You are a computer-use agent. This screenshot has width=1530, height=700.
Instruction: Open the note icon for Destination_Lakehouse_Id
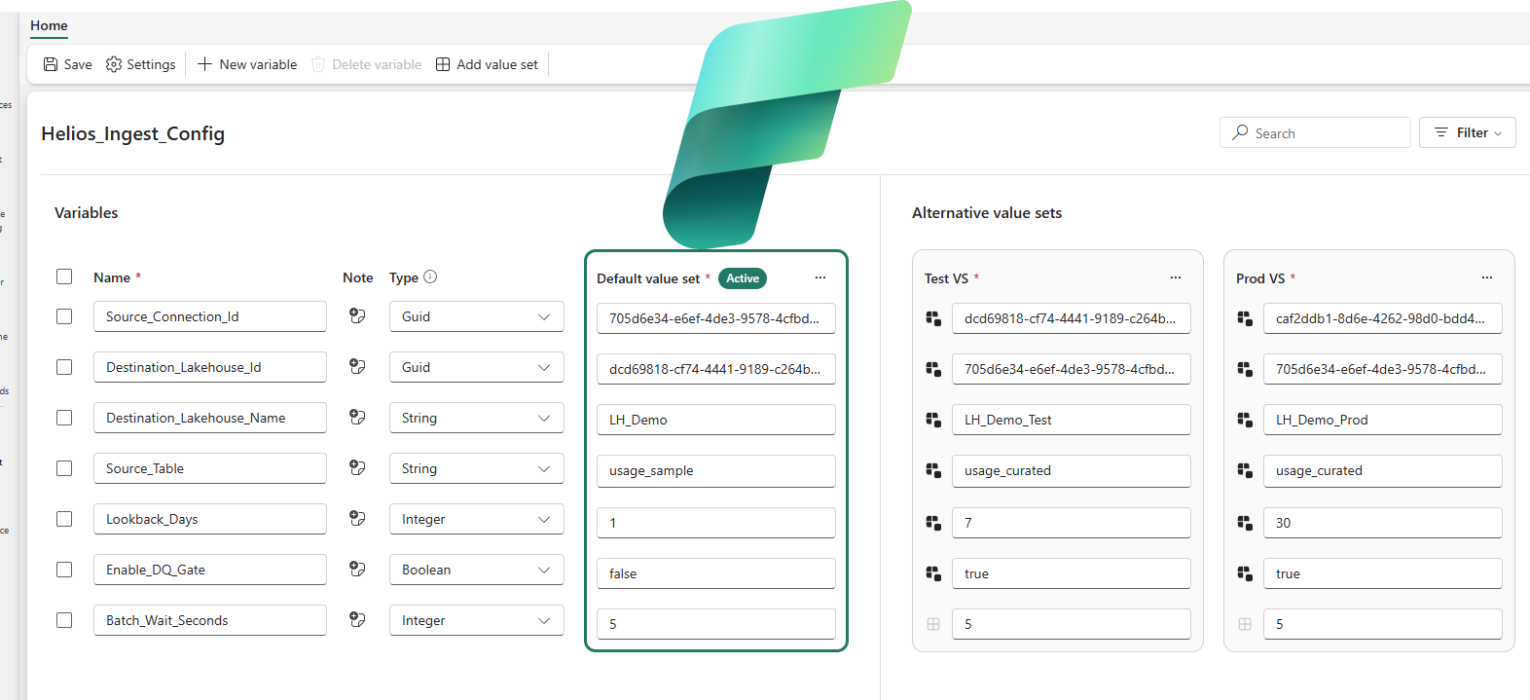[357, 367]
